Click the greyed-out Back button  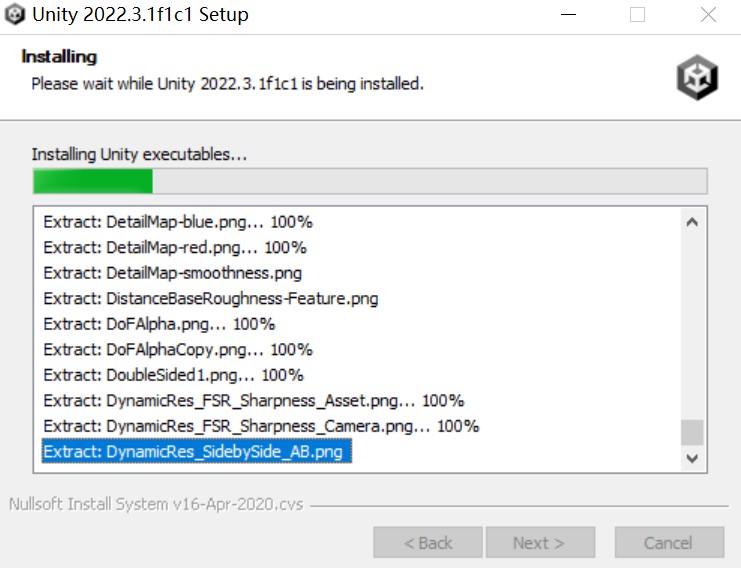(428, 542)
